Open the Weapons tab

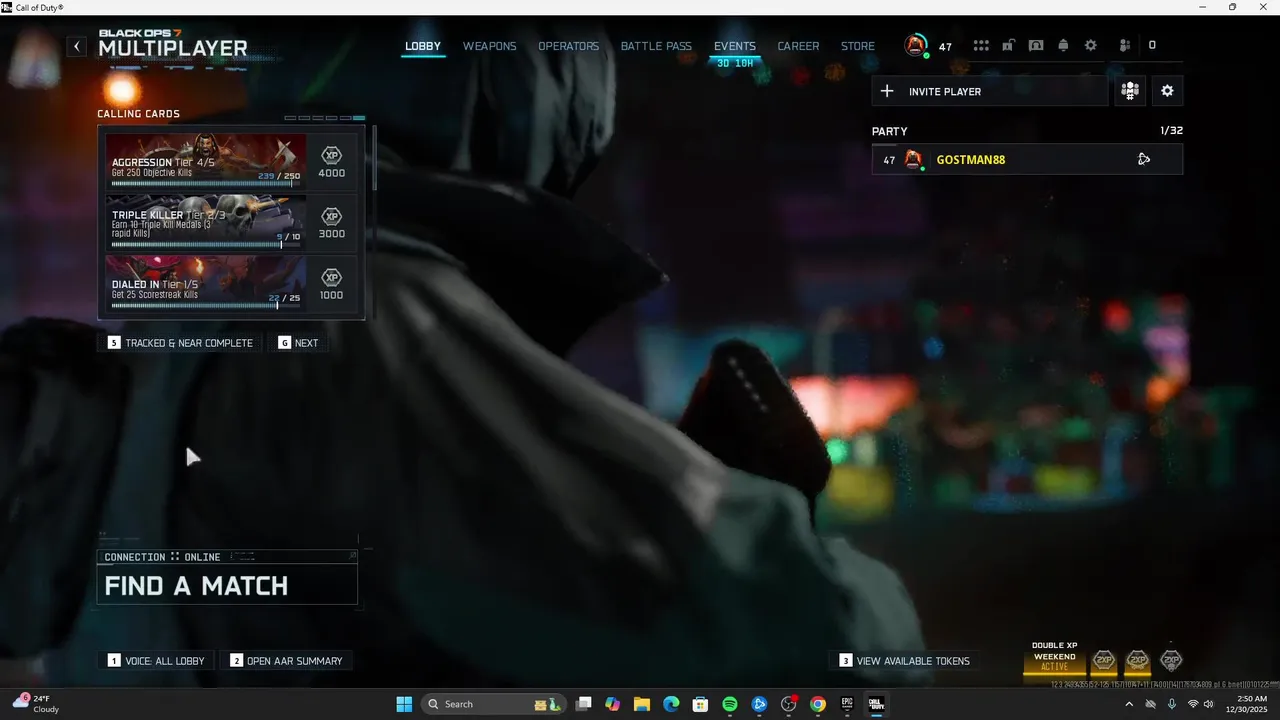(489, 46)
